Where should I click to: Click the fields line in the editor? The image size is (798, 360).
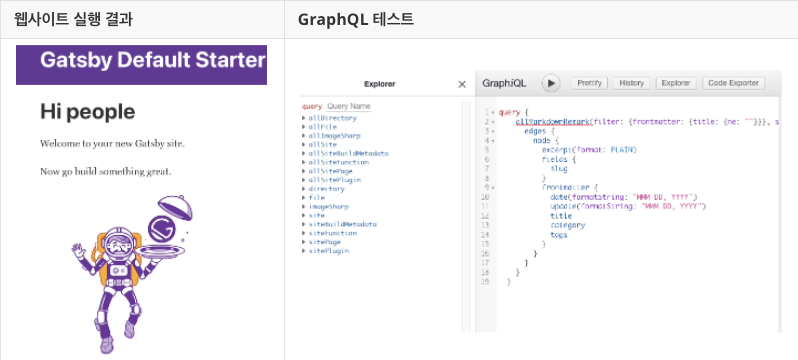(x=559, y=159)
